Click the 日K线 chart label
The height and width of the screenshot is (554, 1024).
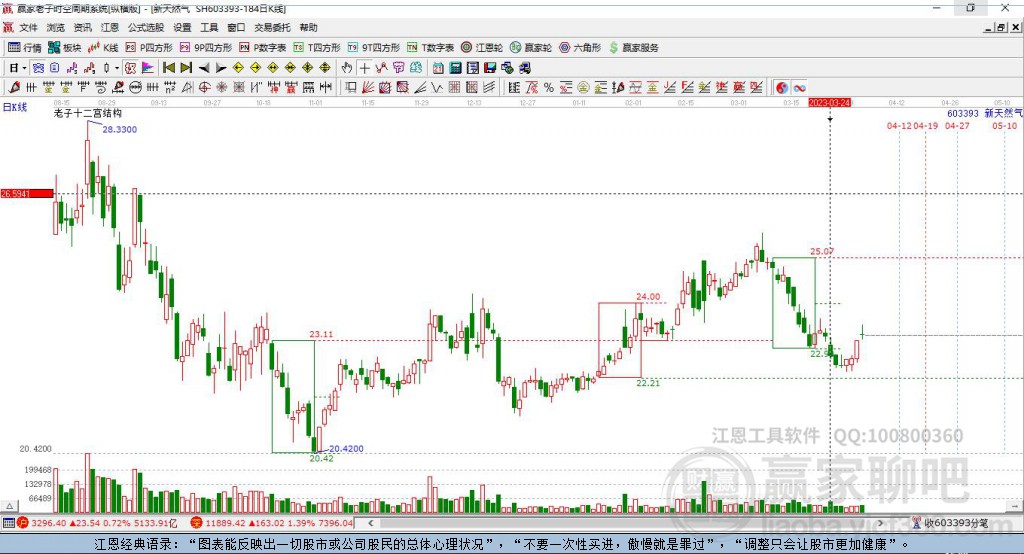click(15, 107)
